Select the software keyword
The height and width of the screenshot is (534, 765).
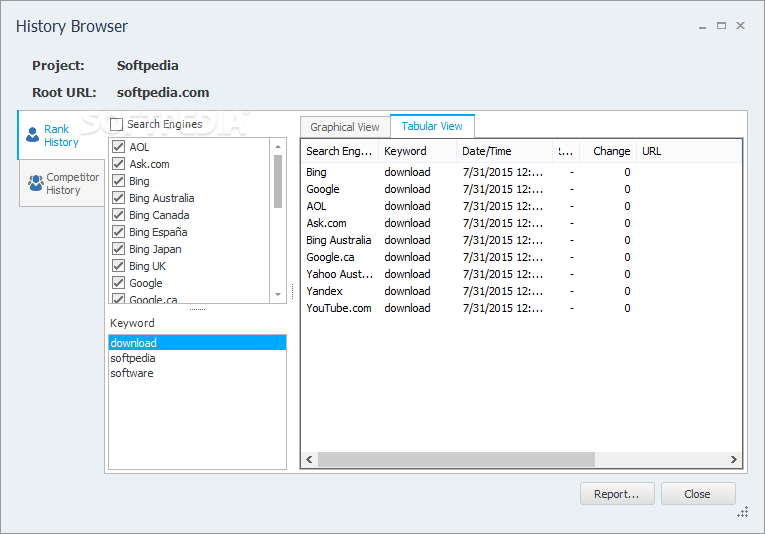coord(197,373)
